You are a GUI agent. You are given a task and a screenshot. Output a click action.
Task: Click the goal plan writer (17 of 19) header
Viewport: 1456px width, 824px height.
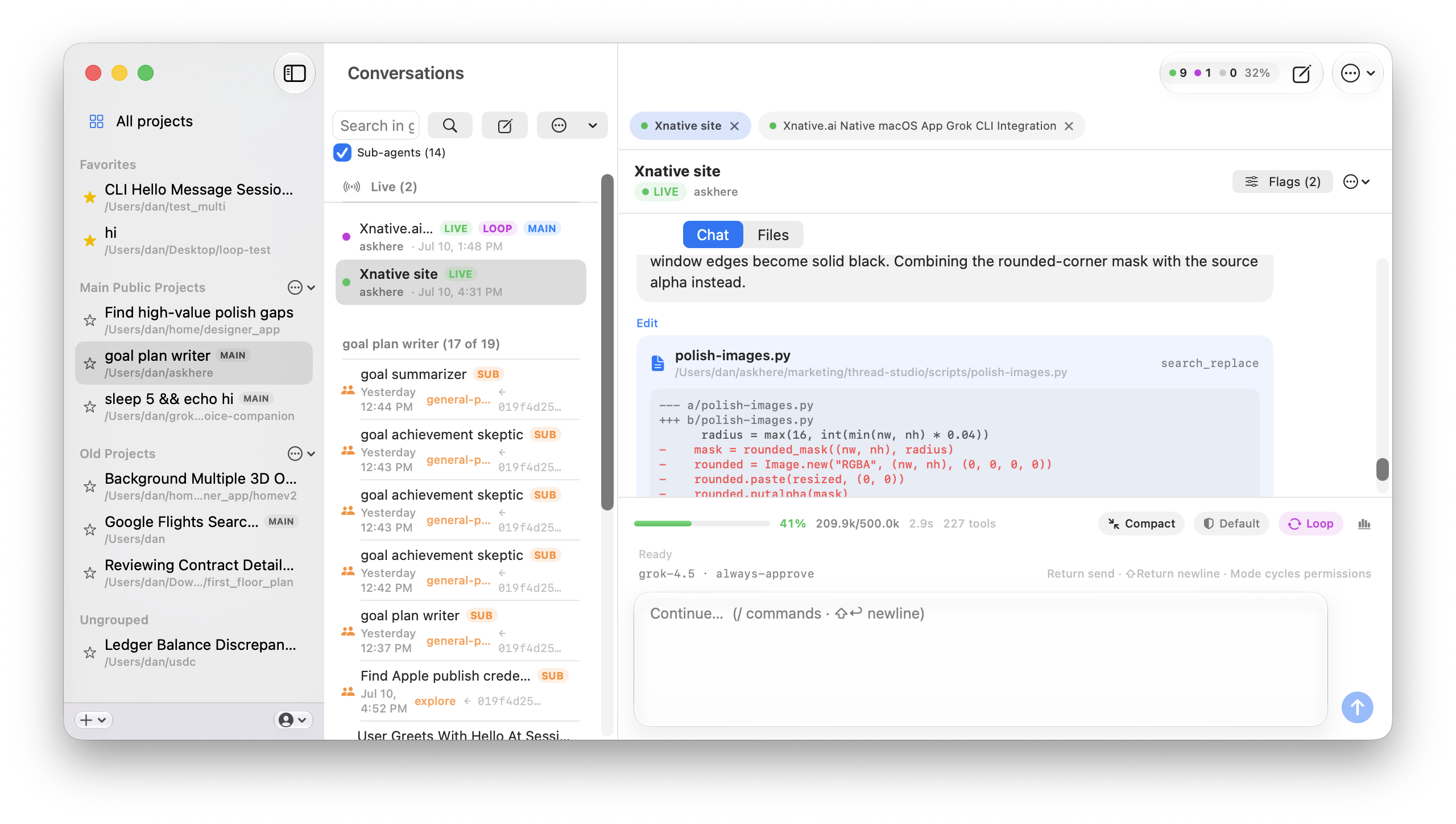coord(421,344)
